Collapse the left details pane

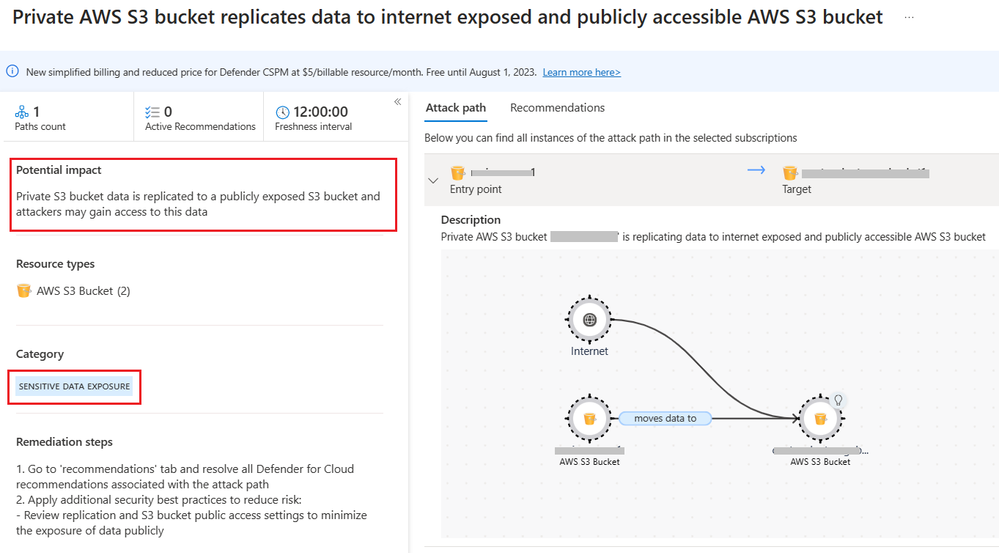point(397,102)
